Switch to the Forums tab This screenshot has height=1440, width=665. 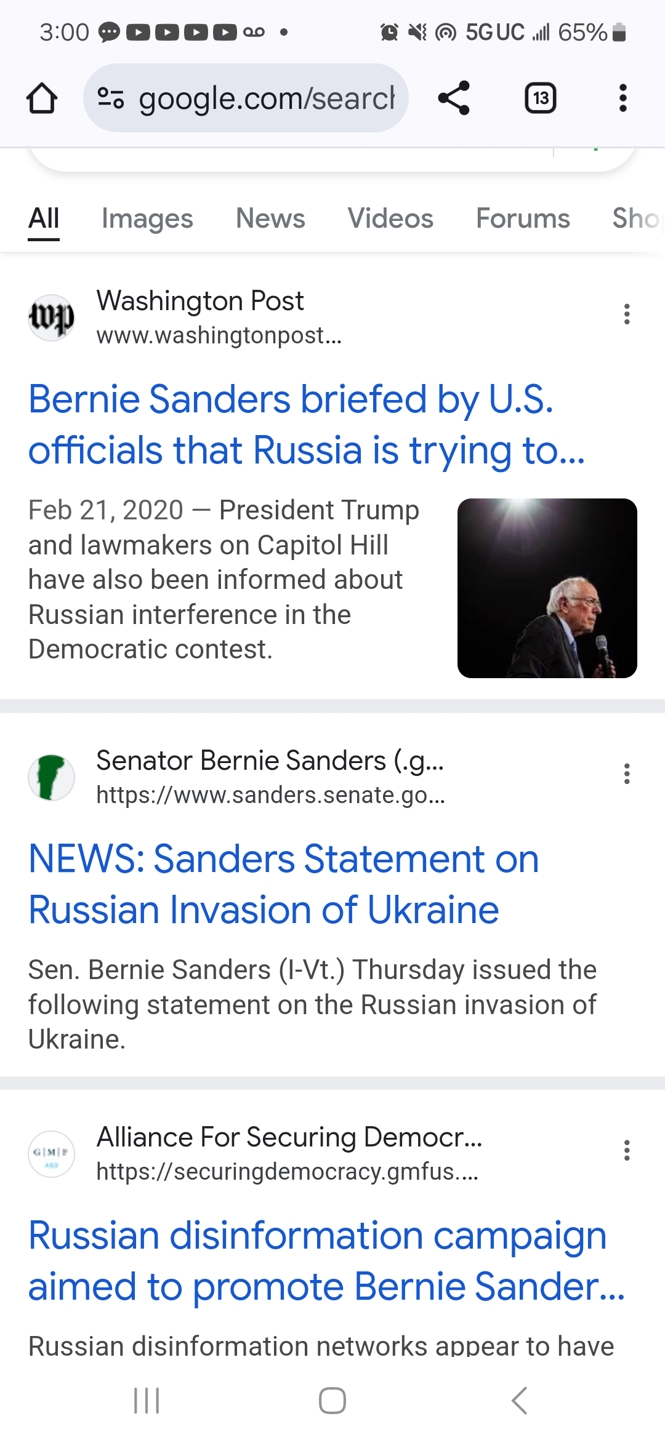coord(522,218)
